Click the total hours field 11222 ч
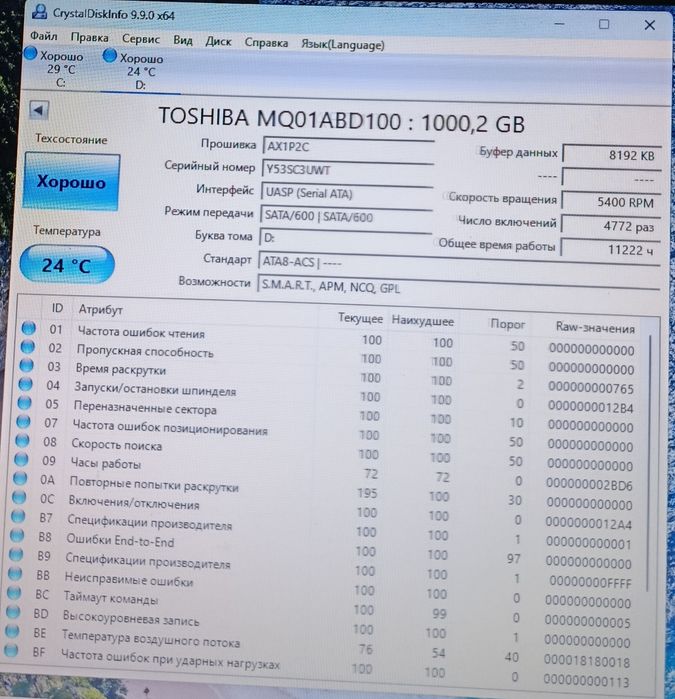675x699 pixels. coord(609,250)
